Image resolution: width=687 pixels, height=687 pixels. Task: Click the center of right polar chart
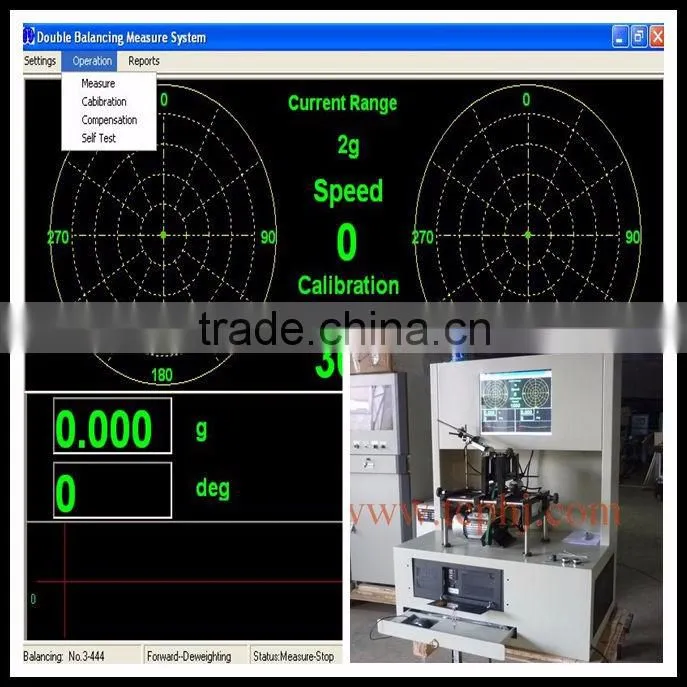[x=528, y=235]
